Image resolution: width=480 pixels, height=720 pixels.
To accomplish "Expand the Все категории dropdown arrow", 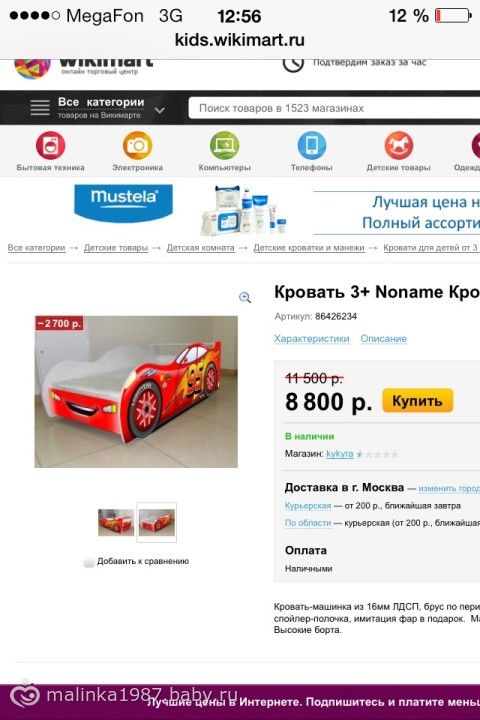I will pyautogui.click(x=160, y=110).
